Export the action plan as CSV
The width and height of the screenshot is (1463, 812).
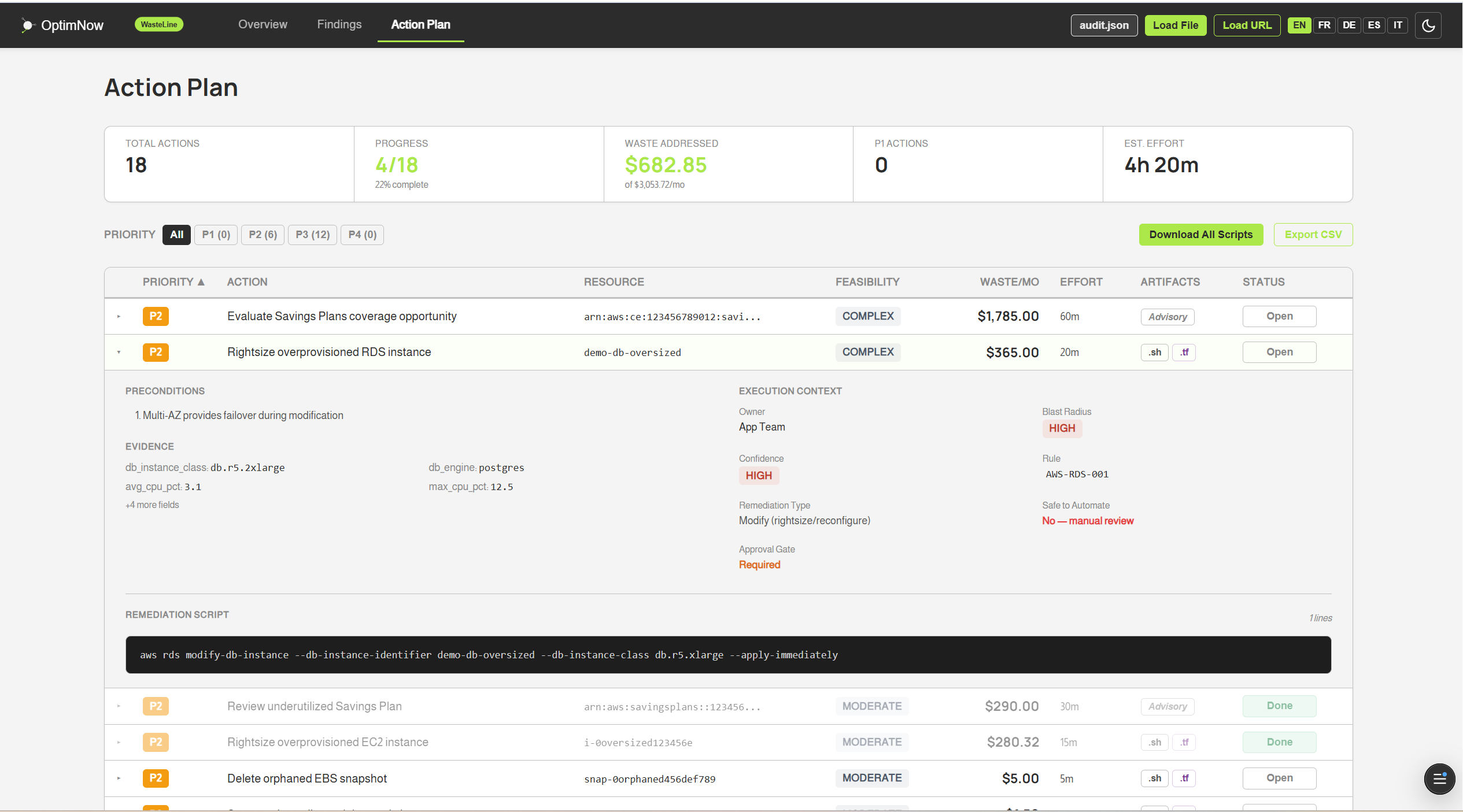[x=1313, y=235]
